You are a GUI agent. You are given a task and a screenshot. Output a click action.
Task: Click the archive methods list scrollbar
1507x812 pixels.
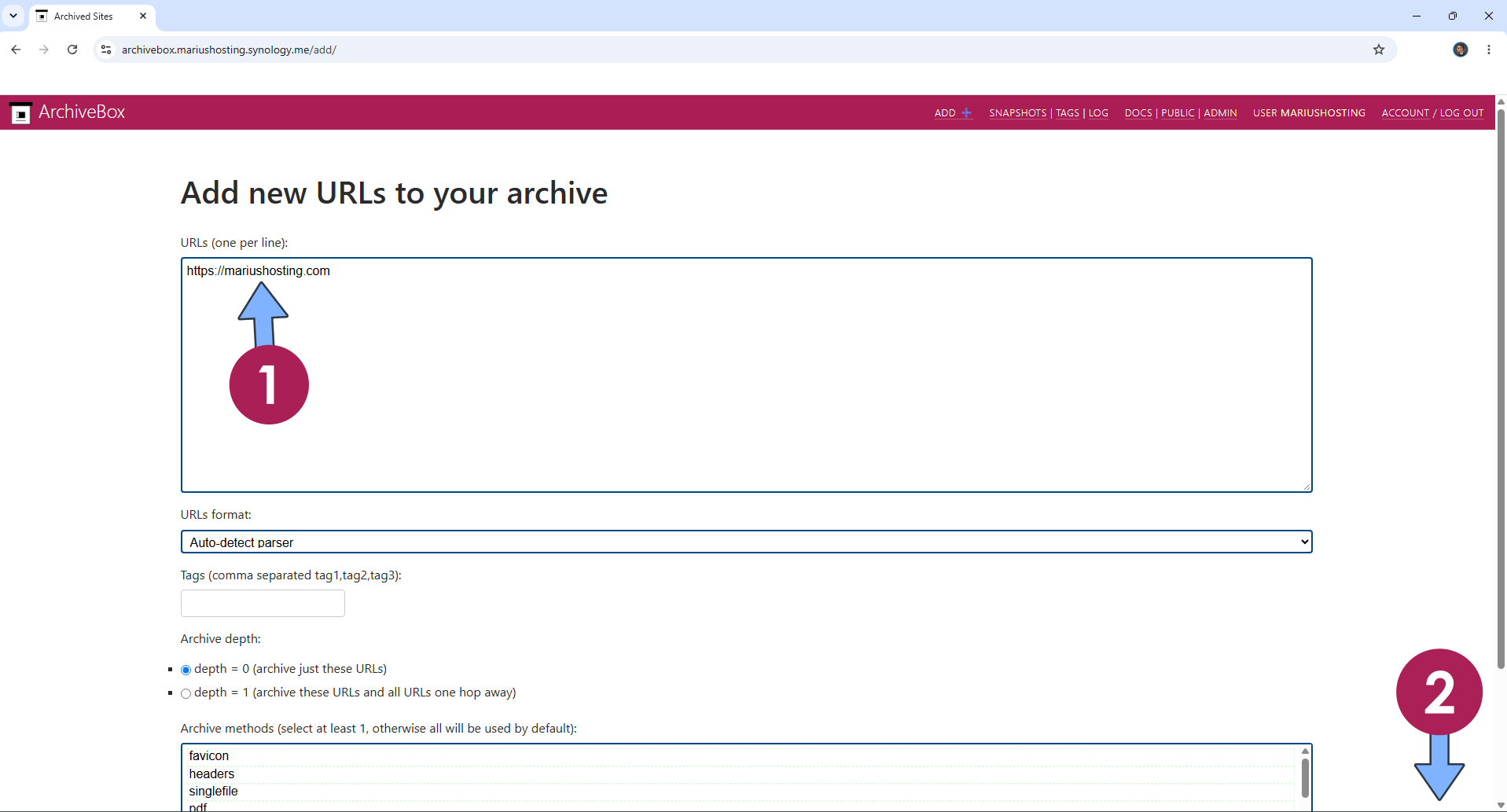[1305, 778]
